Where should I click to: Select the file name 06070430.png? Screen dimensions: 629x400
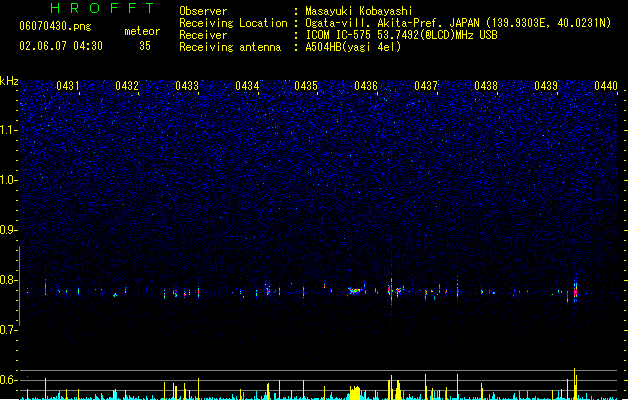point(55,26)
